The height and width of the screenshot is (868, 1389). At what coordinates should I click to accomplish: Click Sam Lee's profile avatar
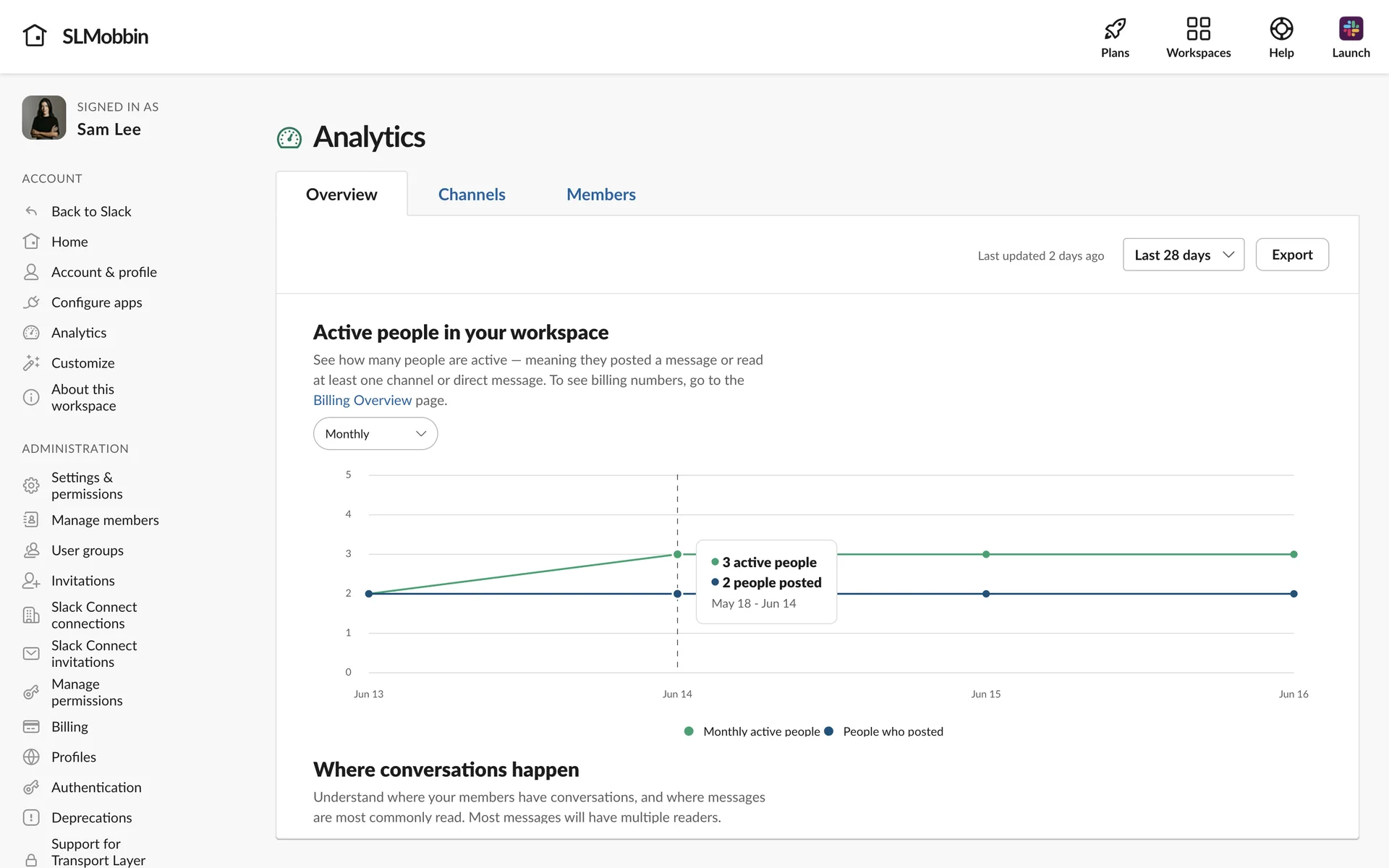click(x=44, y=118)
